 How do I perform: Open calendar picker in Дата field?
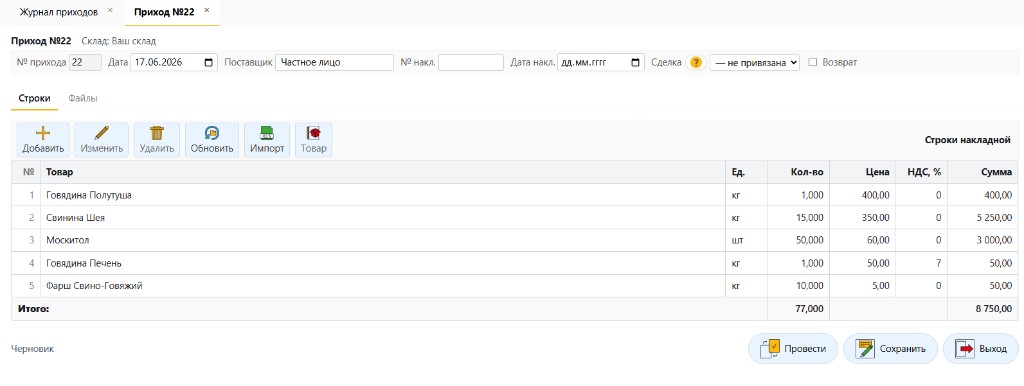point(208,63)
